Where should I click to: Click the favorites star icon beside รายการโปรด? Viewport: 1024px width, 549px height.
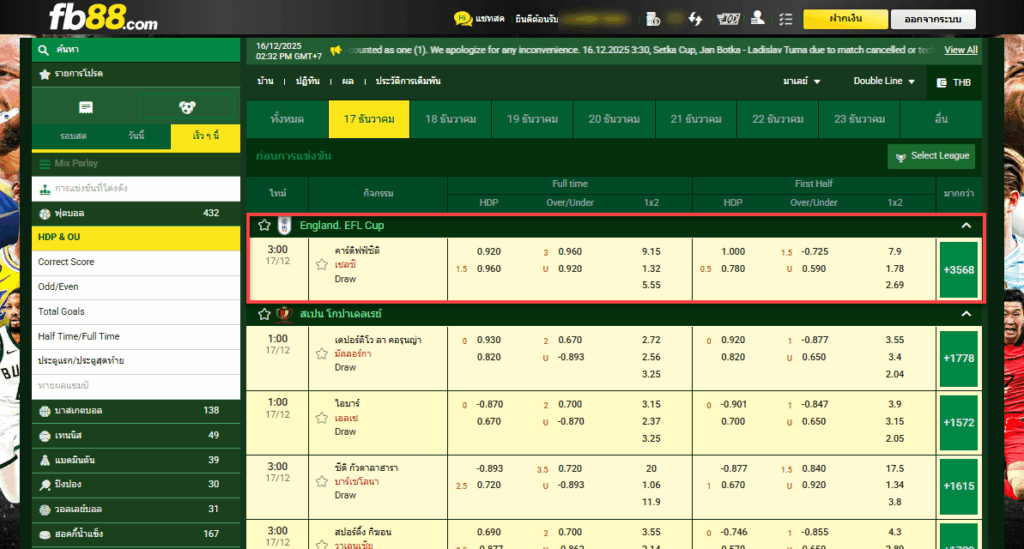44,74
